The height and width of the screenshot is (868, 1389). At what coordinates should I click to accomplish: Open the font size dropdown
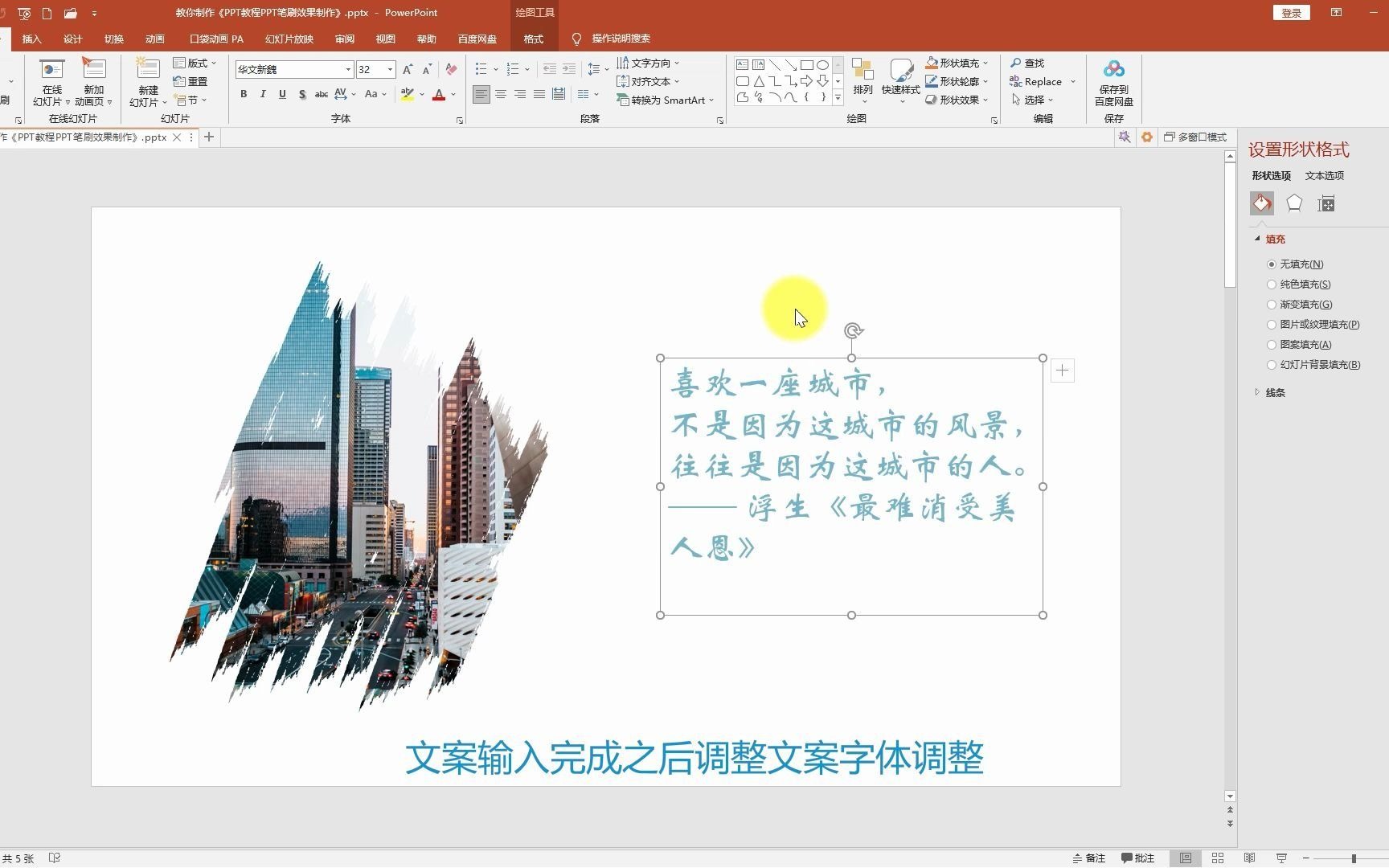point(388,70)
